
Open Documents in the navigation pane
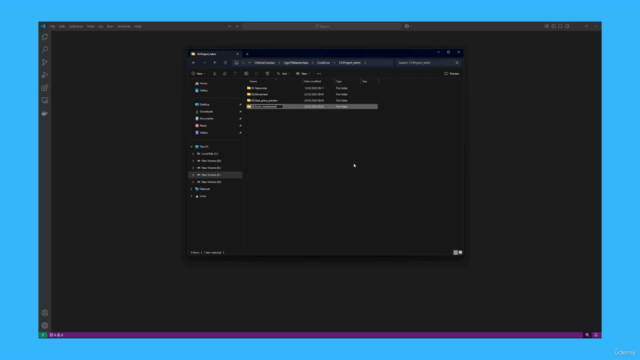pyautogui.click(x=207, y=119)
